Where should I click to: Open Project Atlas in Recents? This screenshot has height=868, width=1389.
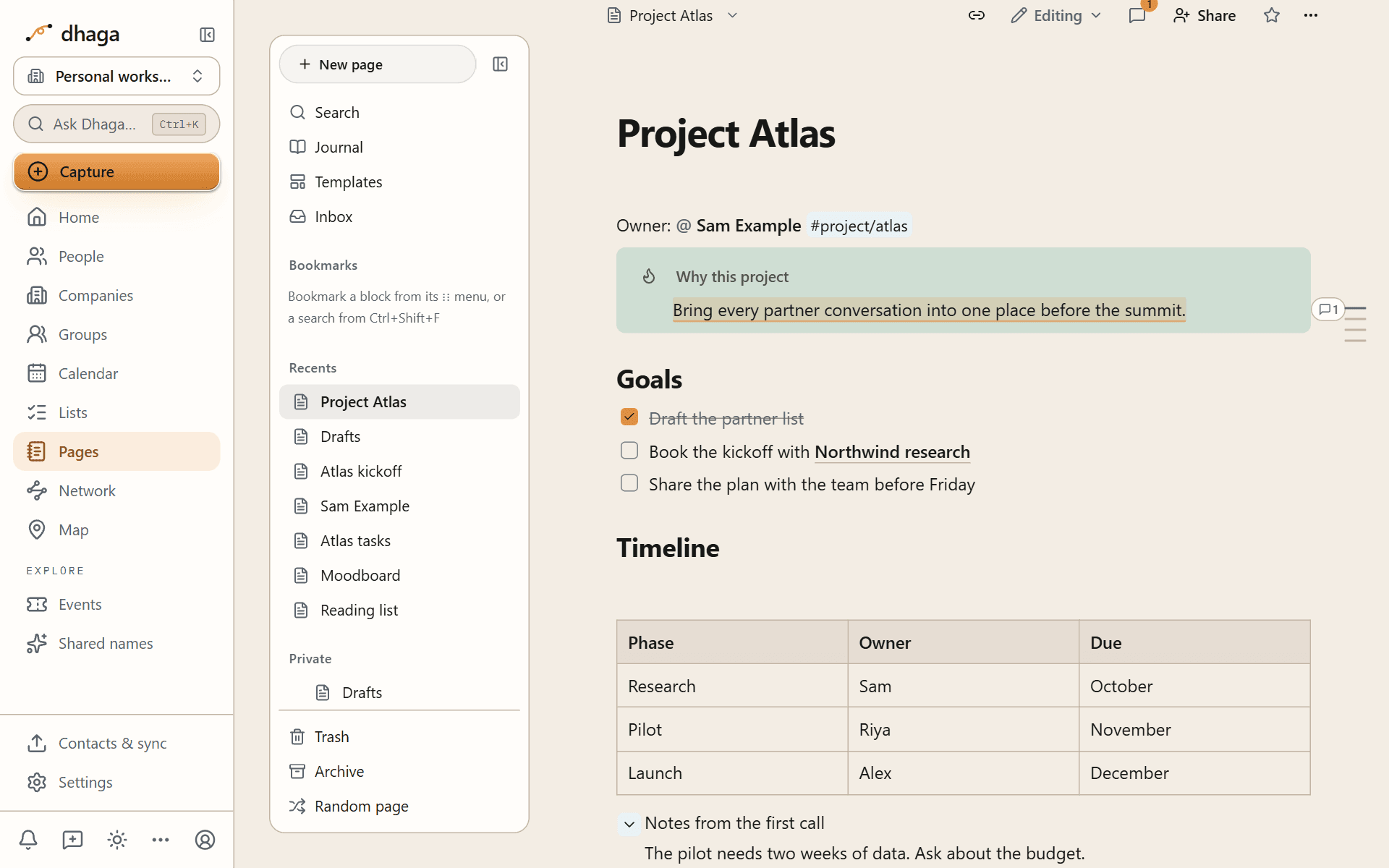[399, 401]
